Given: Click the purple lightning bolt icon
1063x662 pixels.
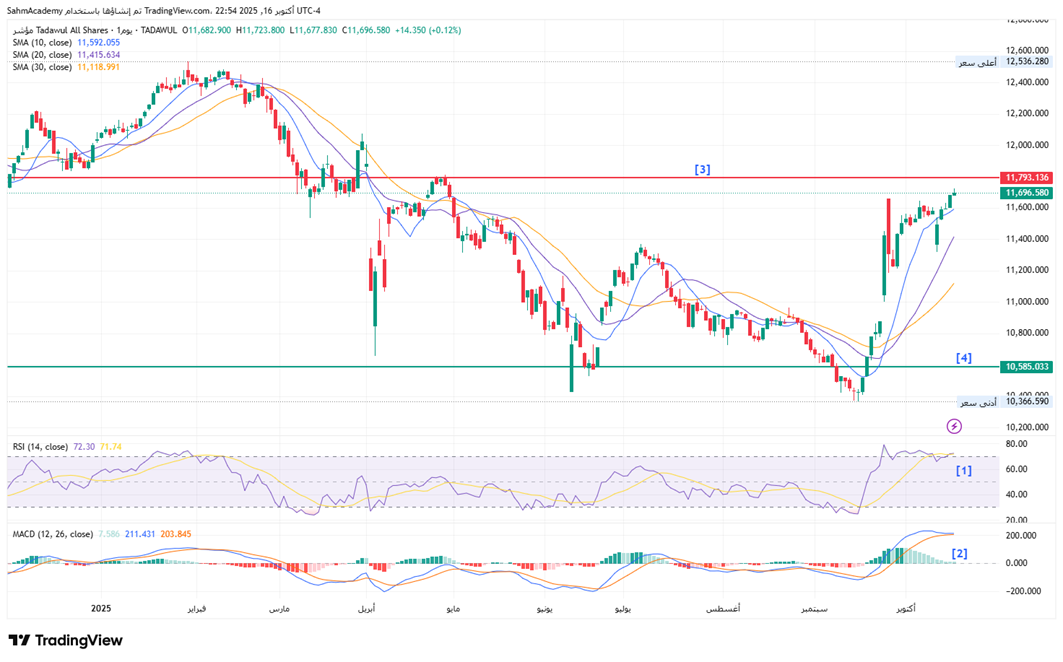Looking at the screenshot, I should 954,426.
